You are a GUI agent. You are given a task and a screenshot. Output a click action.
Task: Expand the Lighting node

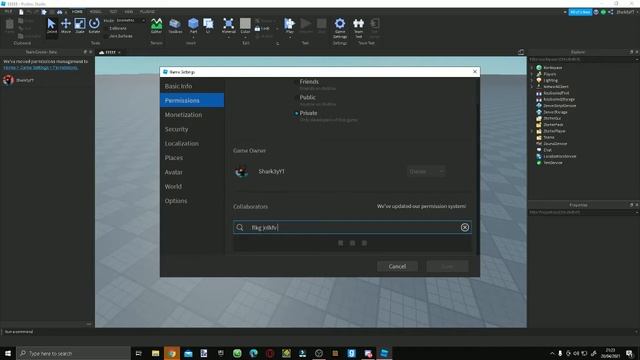[x=532, y=80]
